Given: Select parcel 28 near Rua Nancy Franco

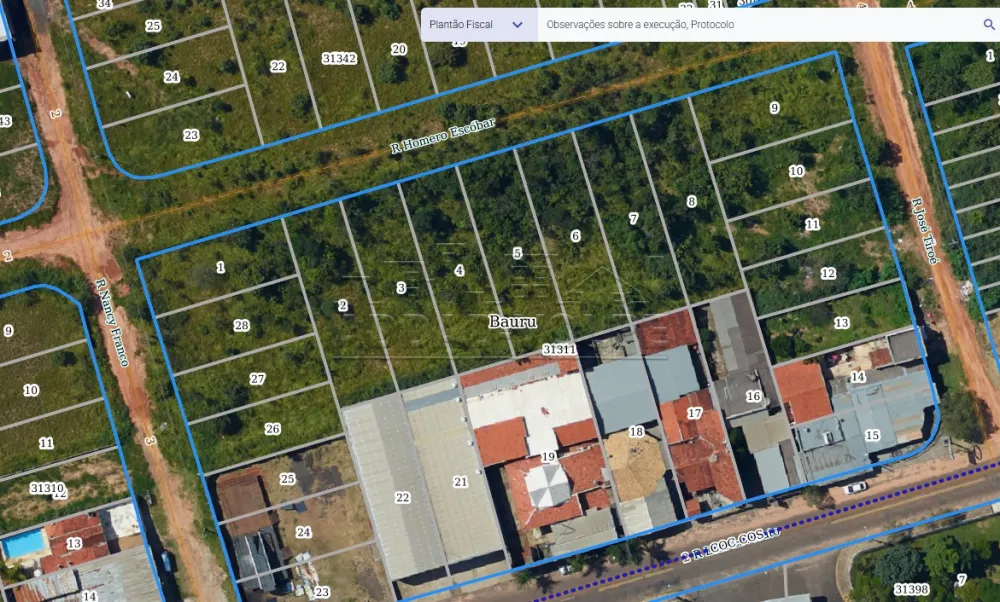Looking at the screenshot, I should 241,324.
